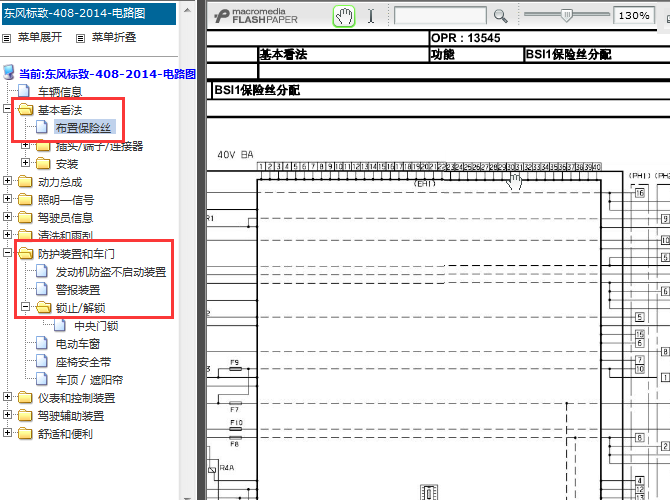The height and width of the screenshot is (500, 670).
Task: Expand the 驾驶员信息 folder
Action: tap(7, 216)
